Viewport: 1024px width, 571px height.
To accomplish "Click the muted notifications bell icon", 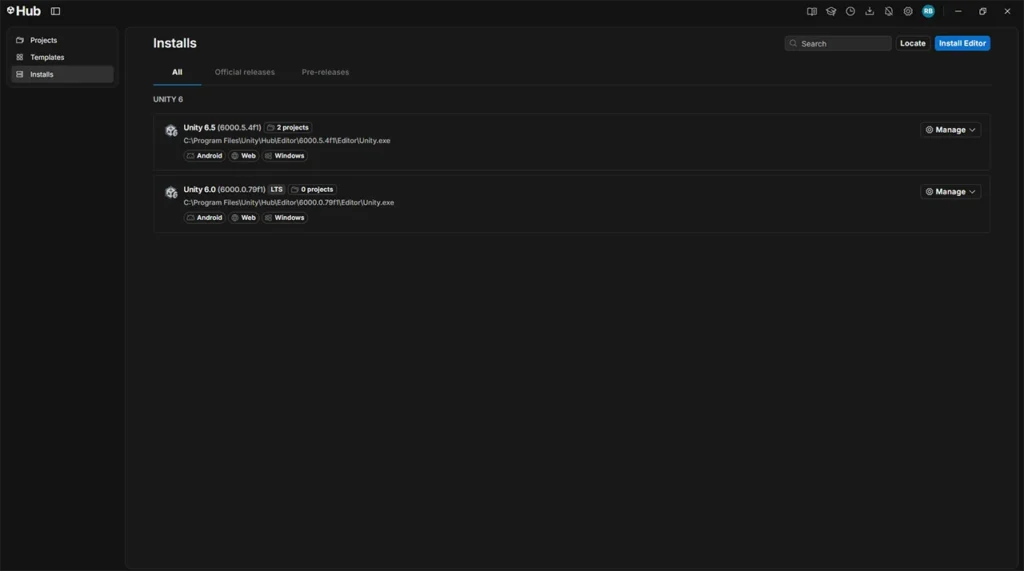I will pyautogui.click(x=889, y=11).
